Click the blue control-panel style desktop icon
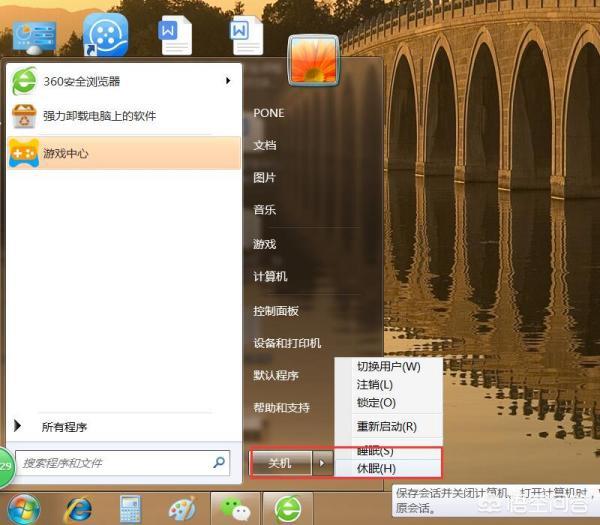This screenshot has height=525, width=600. coord(34,38)
